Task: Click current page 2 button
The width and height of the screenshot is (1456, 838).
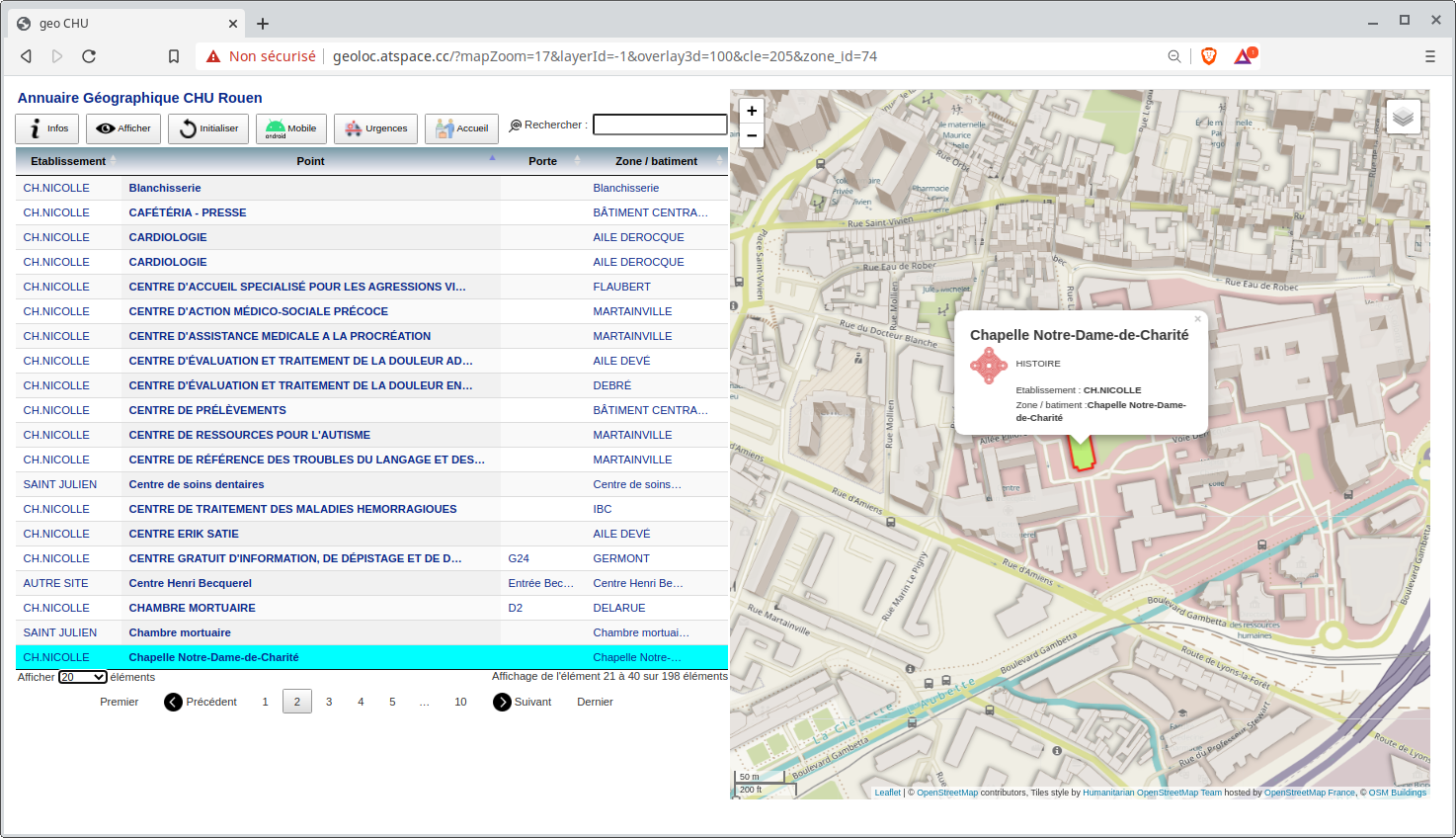Action: [x=296, y=702]
